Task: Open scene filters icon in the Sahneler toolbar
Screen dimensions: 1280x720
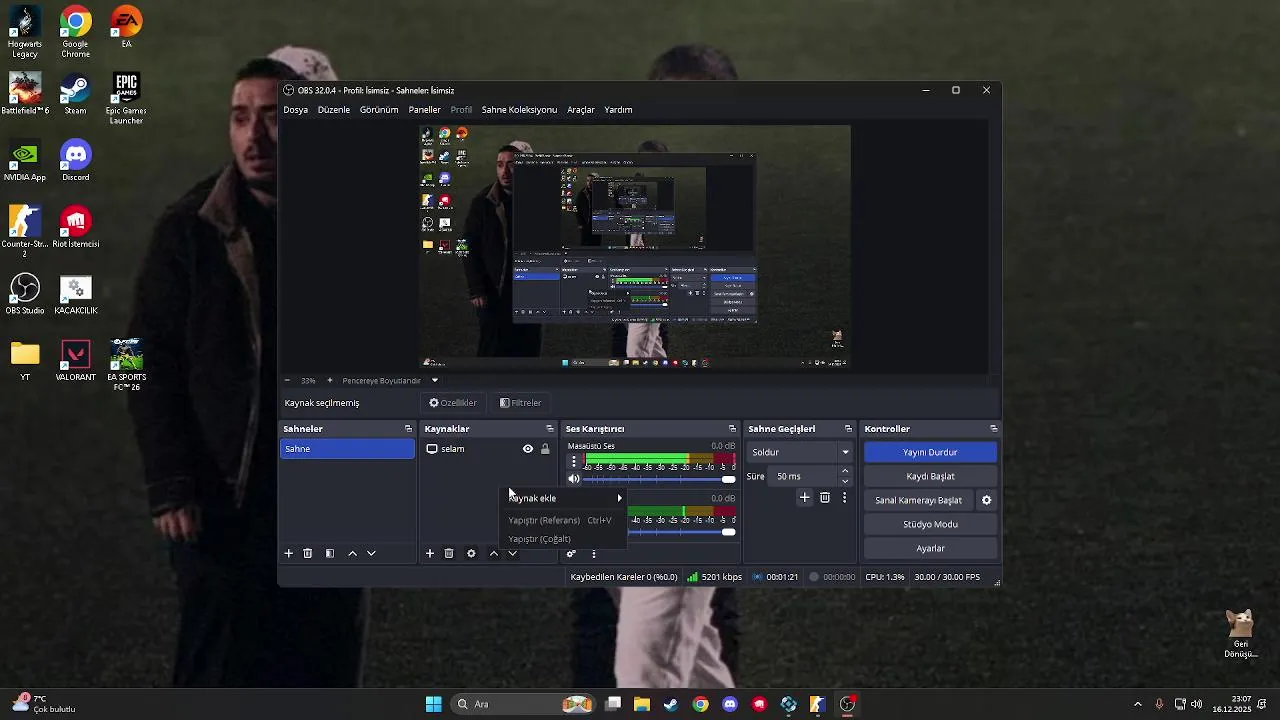Action: pyautogui.click(x=330, y=553)
